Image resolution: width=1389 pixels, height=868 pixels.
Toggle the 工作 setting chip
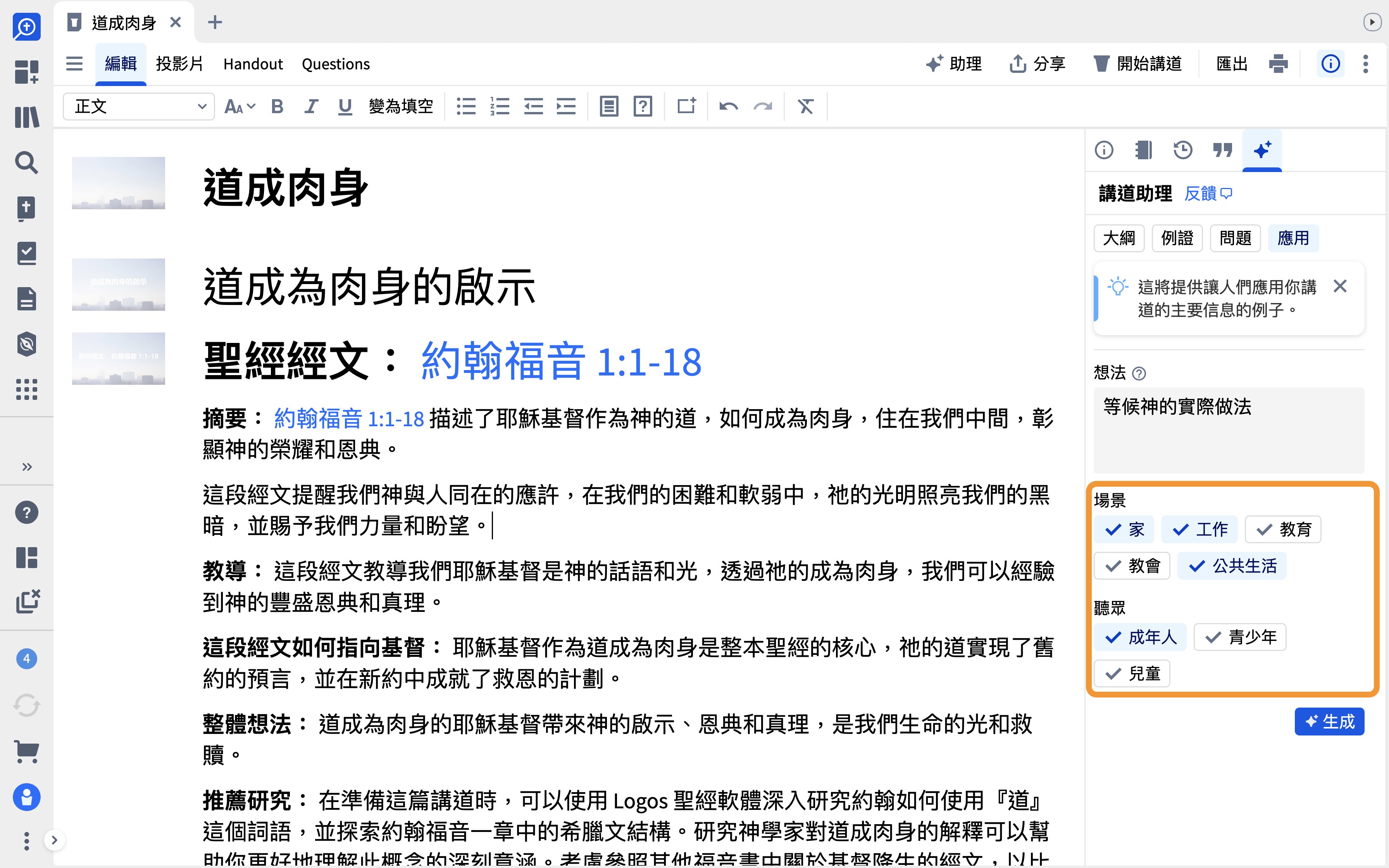[x=1199, y=529]
